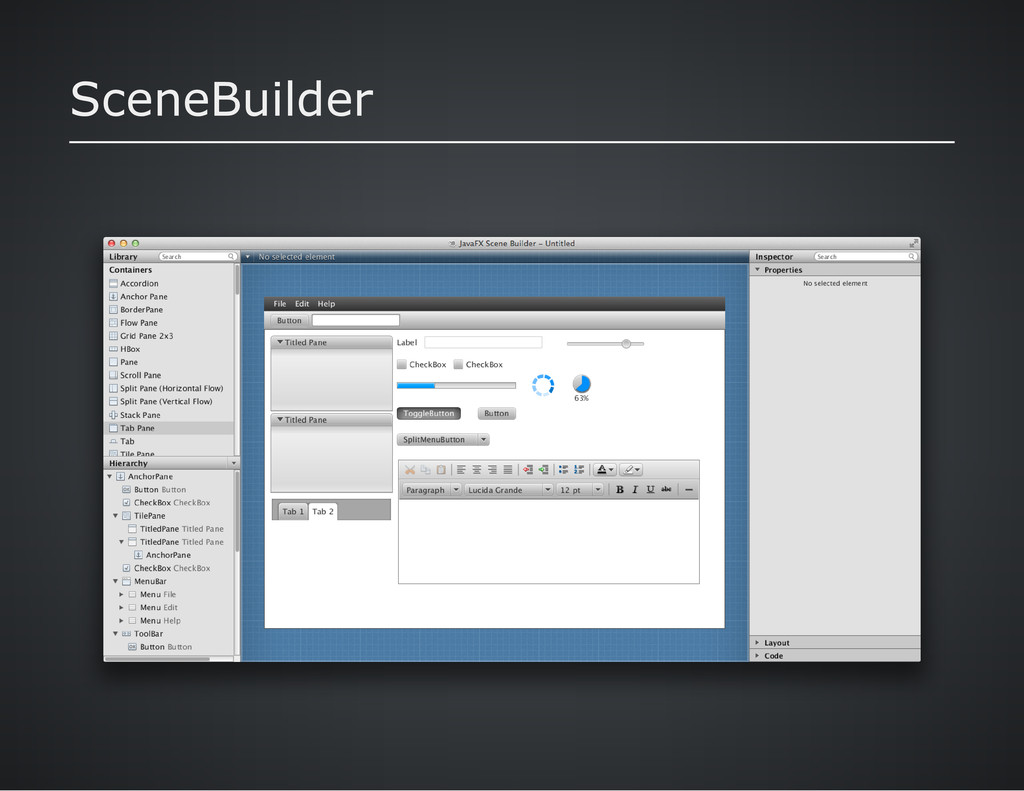1024x791 pixels.
Task: Open the Edit menu on the canvas
Action: pyautogui.click(x=302, y=304)
